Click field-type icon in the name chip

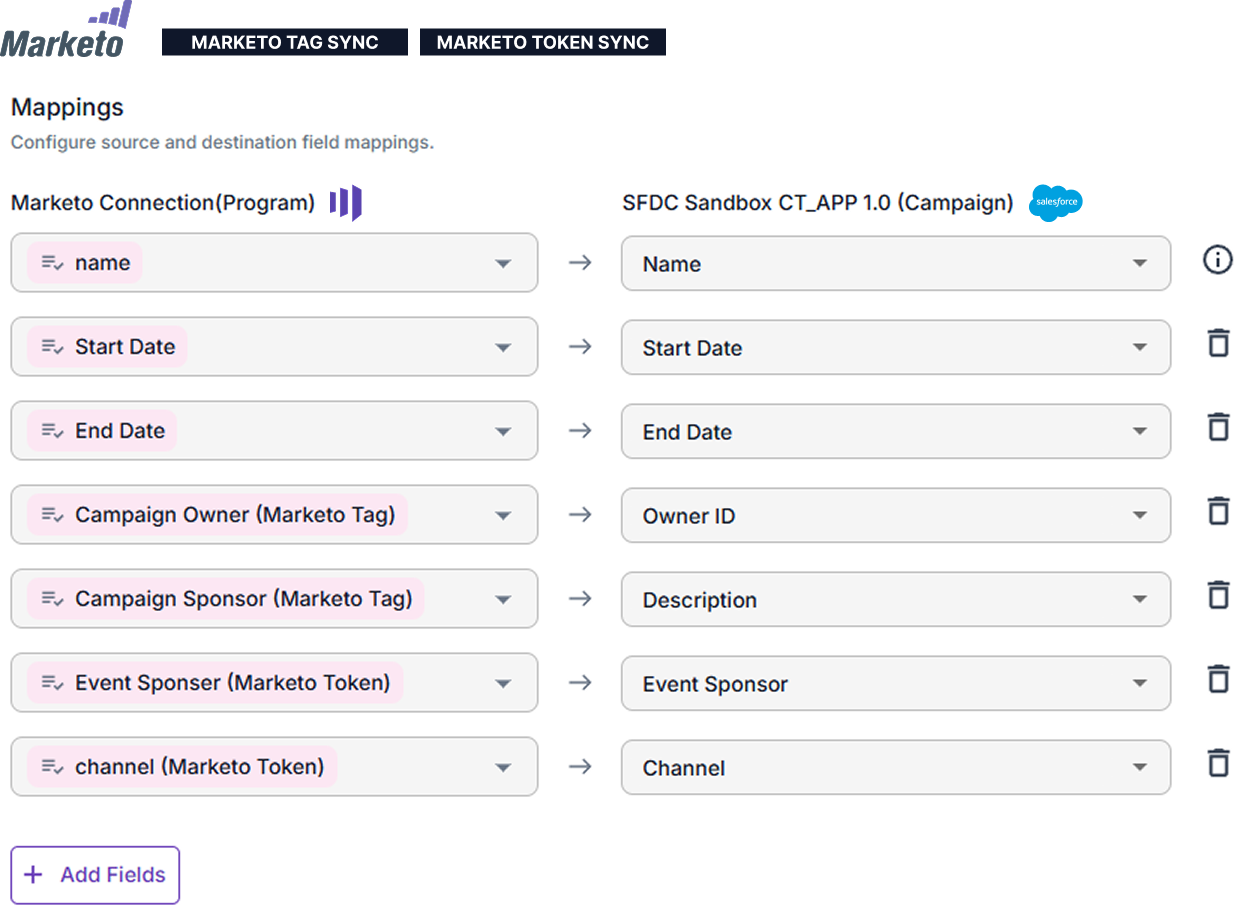pyautogui.click(x=53, y=263)
